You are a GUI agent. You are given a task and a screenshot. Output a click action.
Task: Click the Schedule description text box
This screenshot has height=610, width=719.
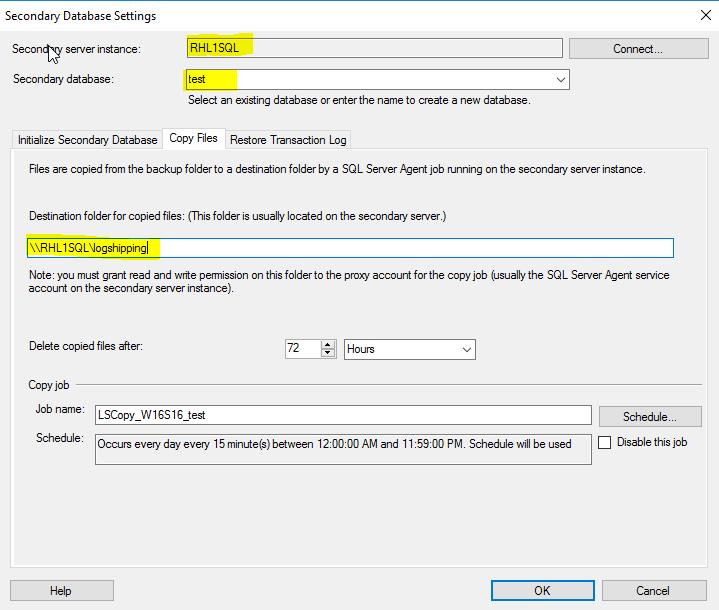point(343,449)
